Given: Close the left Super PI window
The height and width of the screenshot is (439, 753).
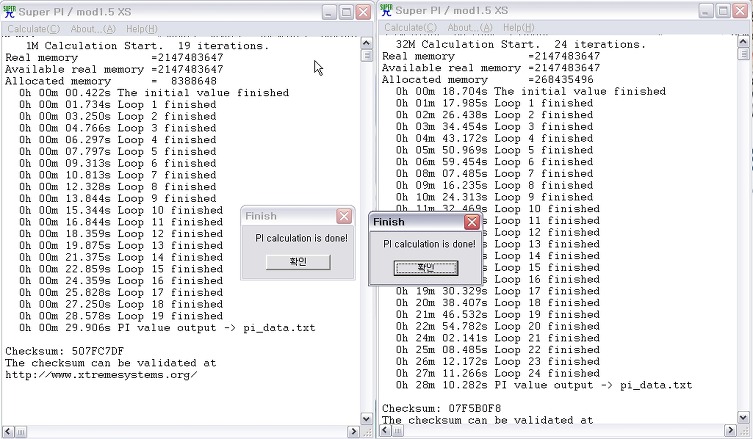Looking at the screenshot, I should tap(364, 12).
